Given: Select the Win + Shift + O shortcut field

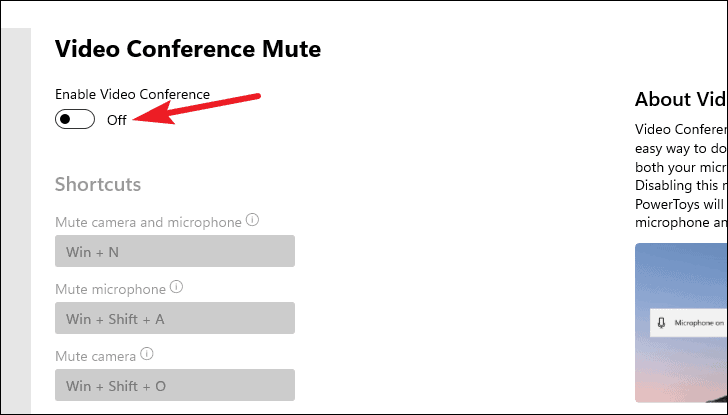Looking at the screenshot, I should click(x=175, y=385).
